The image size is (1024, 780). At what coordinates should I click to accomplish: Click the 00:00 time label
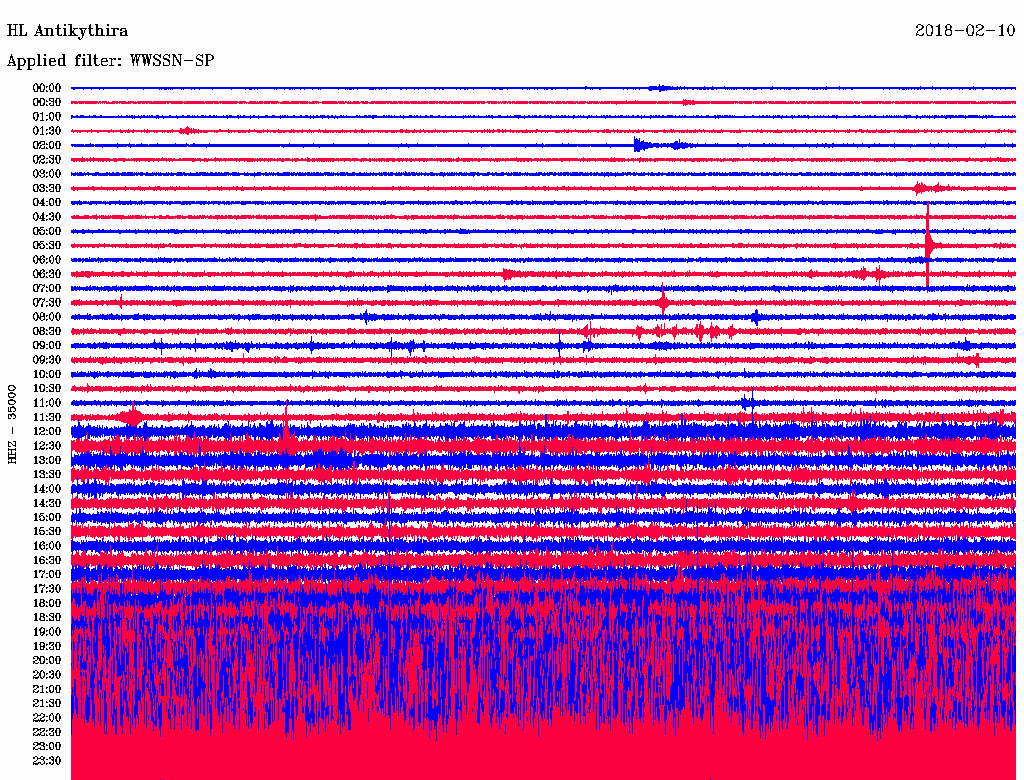[47, 88]
